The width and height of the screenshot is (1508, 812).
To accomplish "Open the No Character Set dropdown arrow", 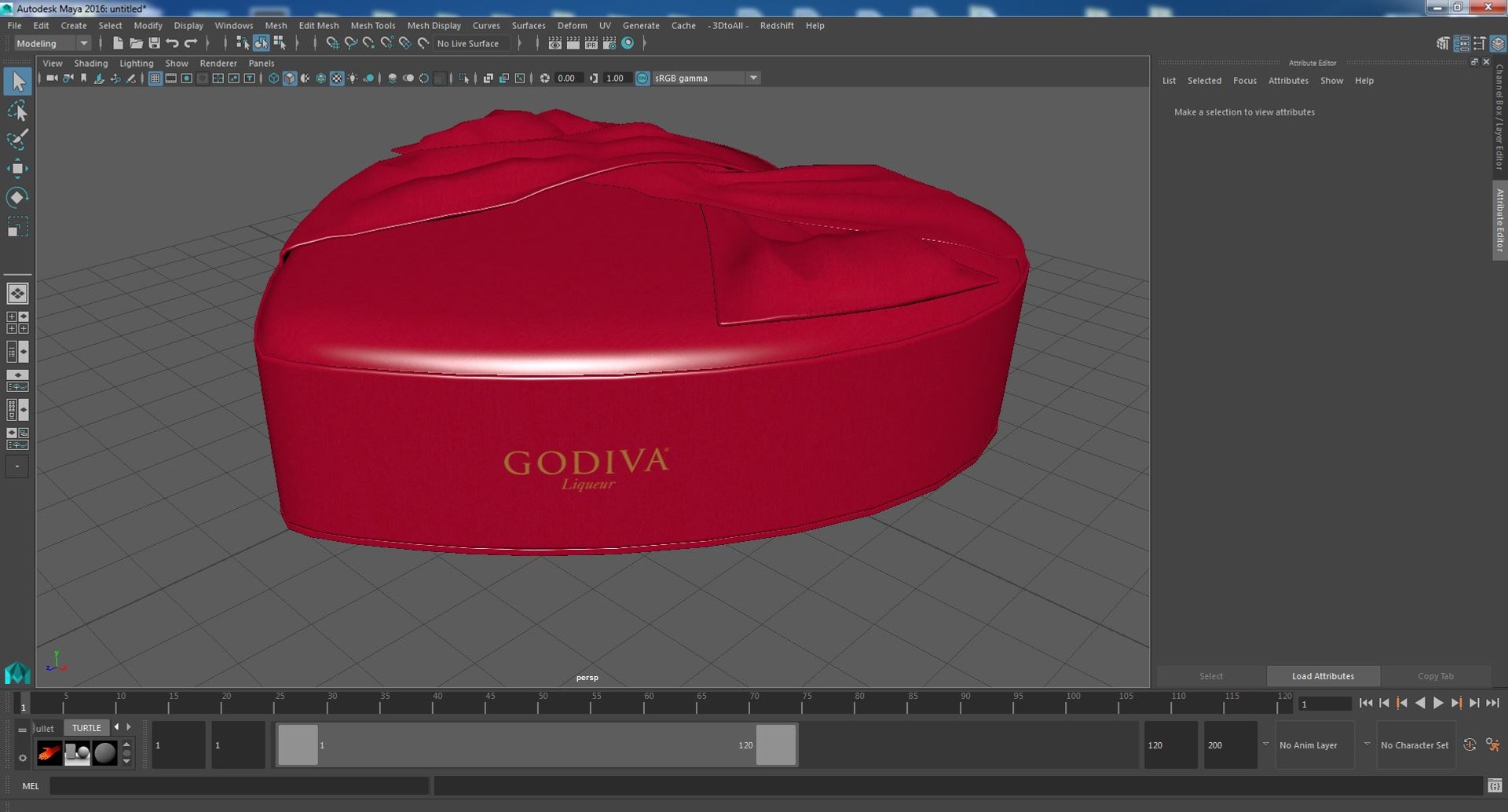I will [1367, 744].
